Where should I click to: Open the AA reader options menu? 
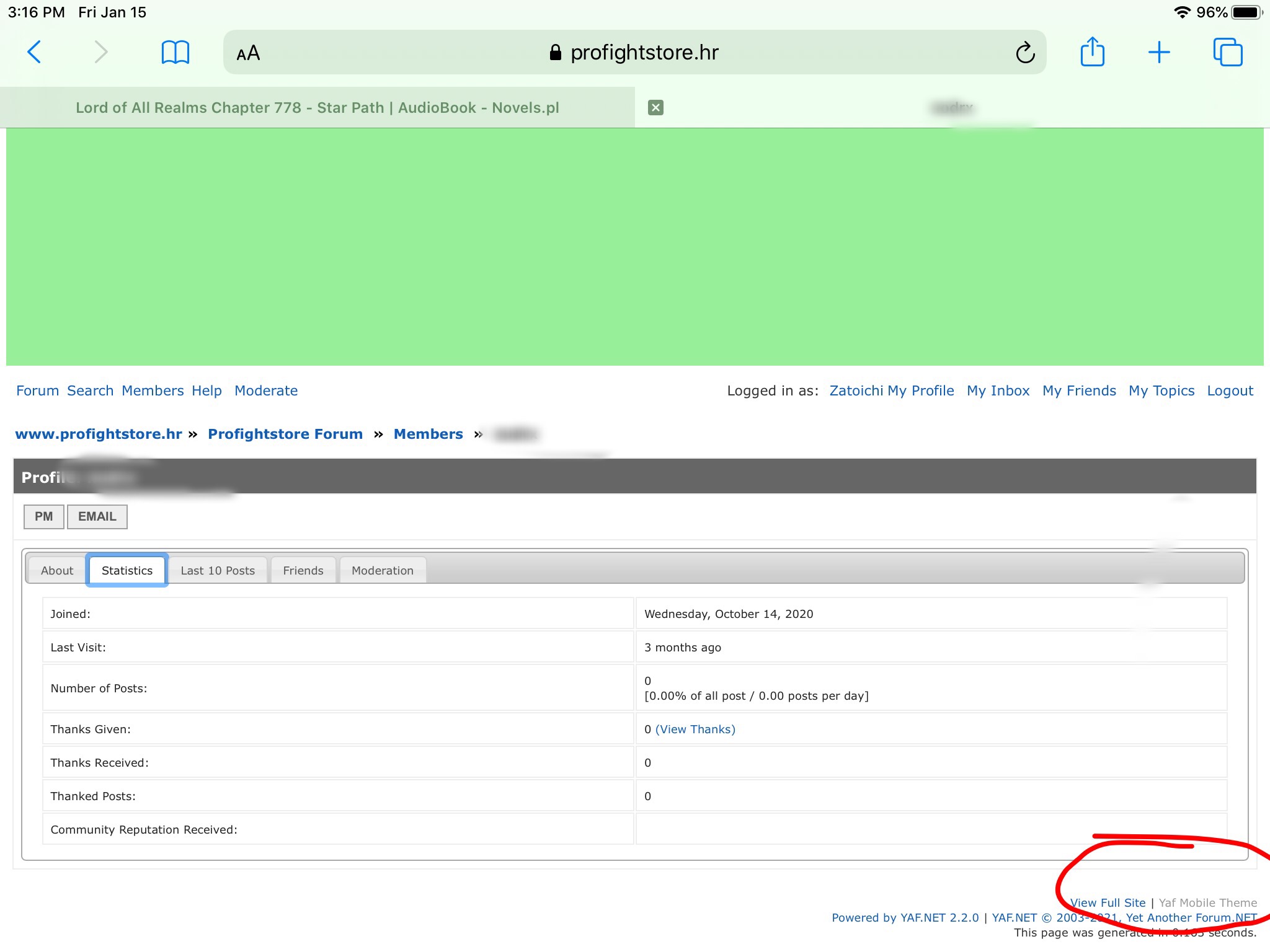point(248,53)
